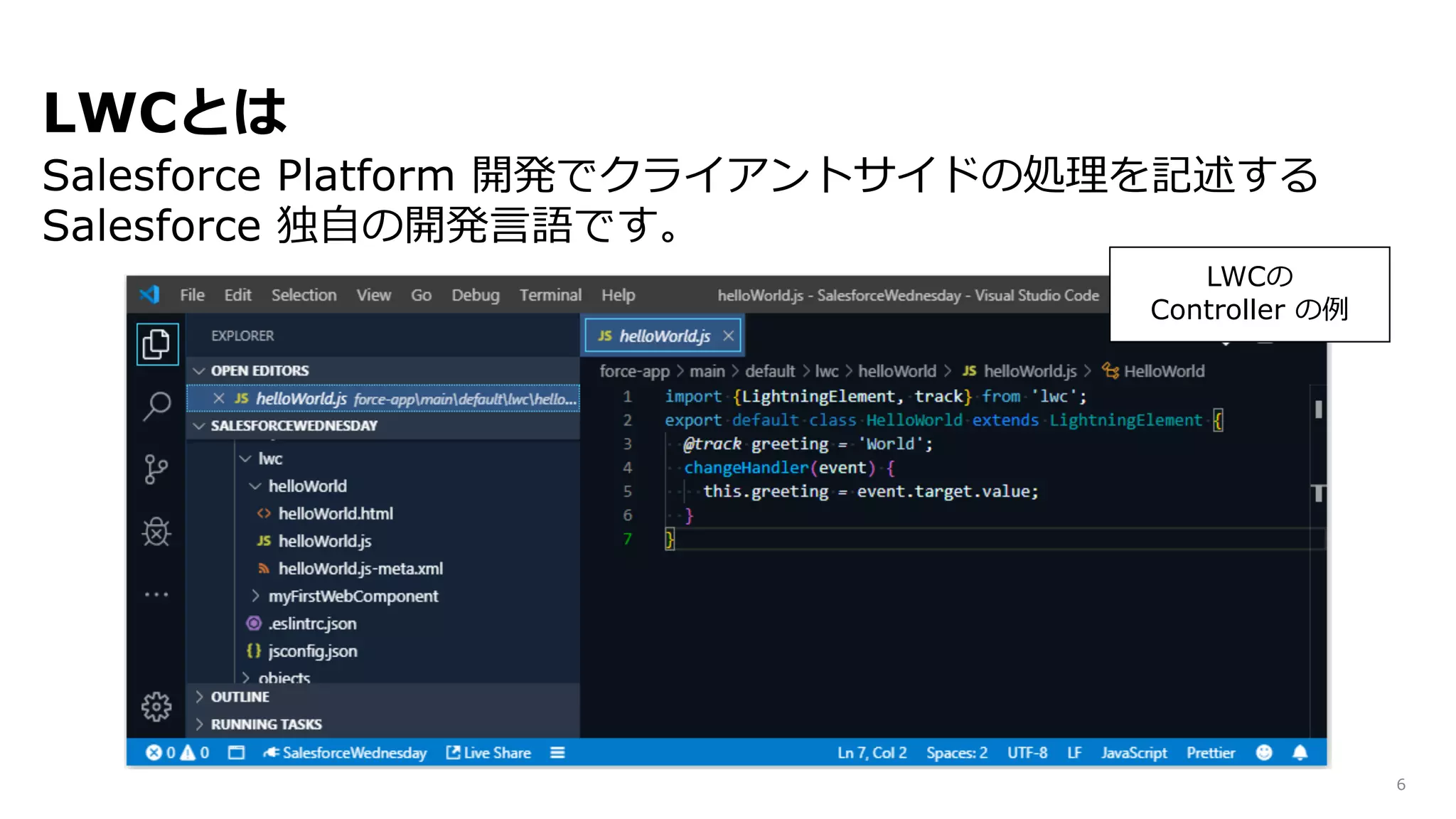Click lwc in breadcrumb path
The image size is (1456, 819).
pyautogui.click(x=827, y=371)
